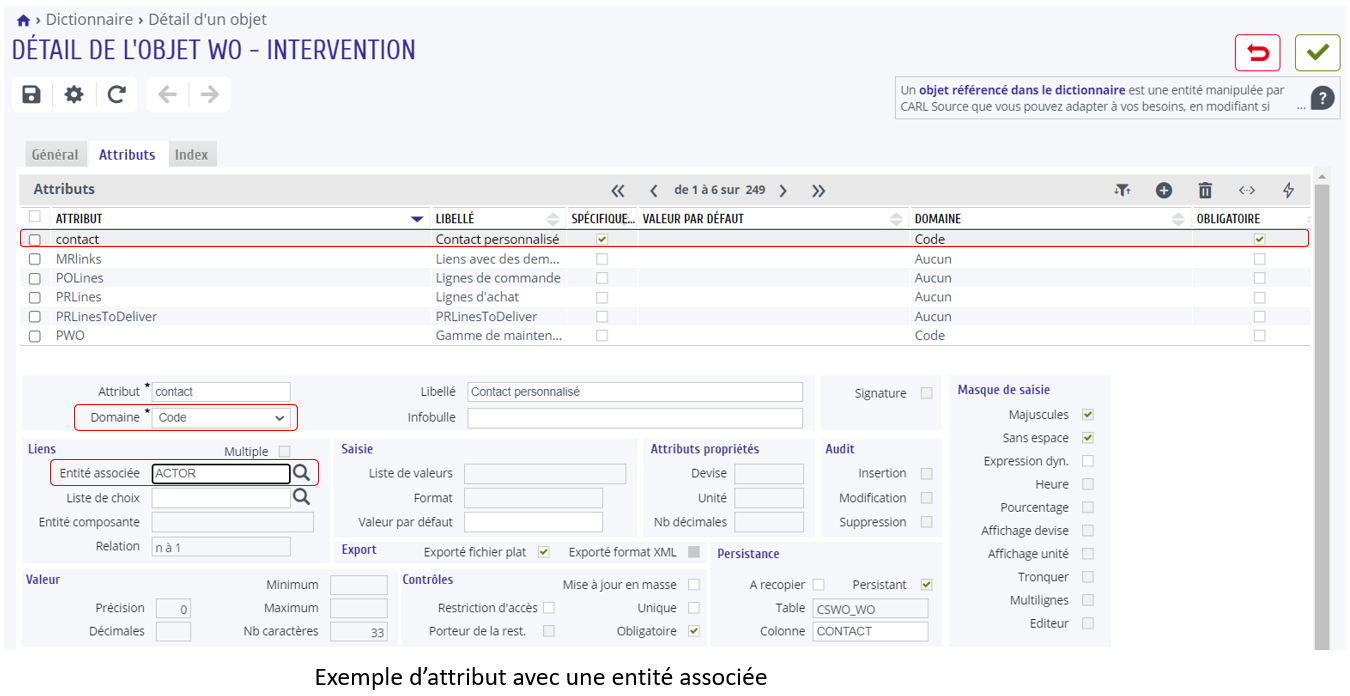Viewport: 1350px width, 696px height.
Task: Click the add attribute plus icon
Action: tap(1164, 190)
